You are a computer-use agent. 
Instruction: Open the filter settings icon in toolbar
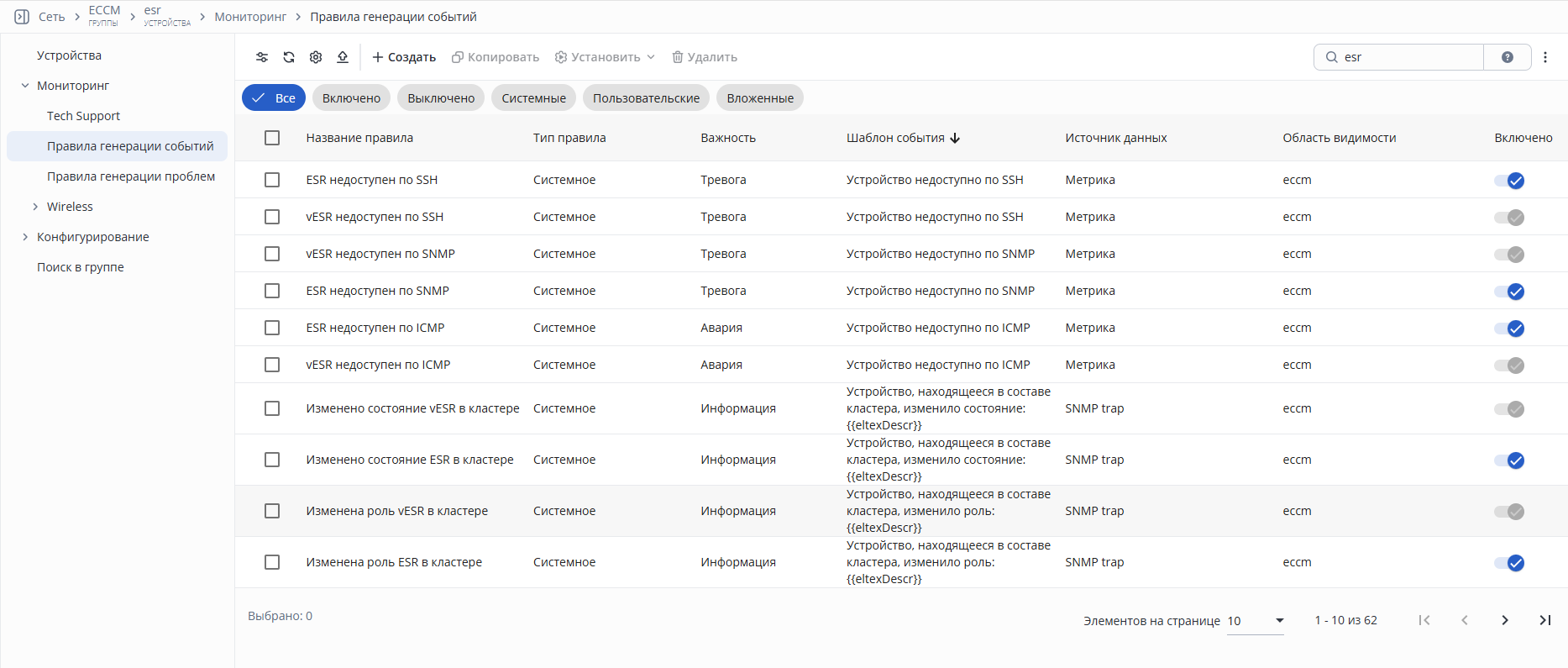(x=262, y=57)
